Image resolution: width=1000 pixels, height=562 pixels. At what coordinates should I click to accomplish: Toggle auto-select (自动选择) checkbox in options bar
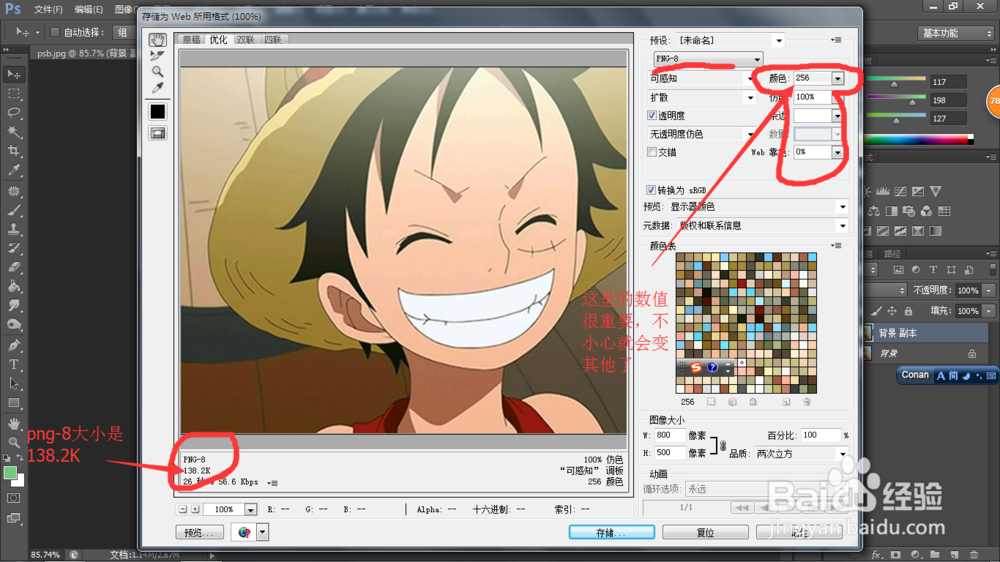click(x=55, y=32)
